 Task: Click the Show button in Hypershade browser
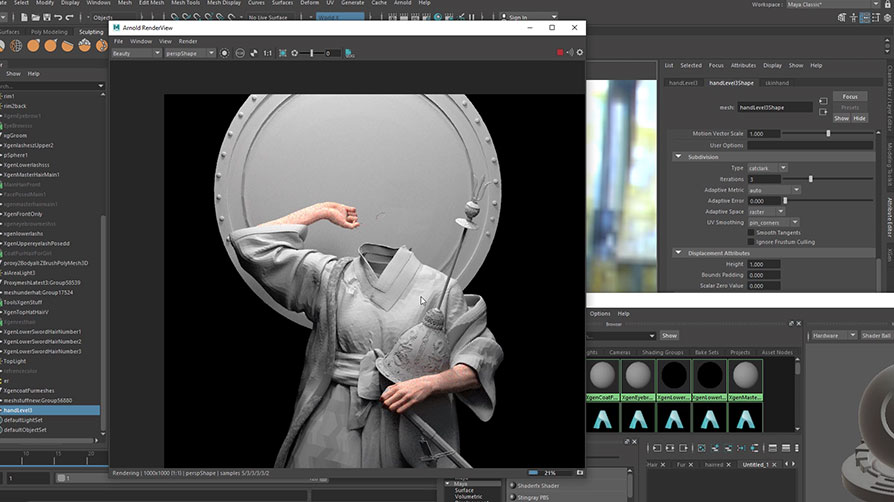(x=669, y=335)
